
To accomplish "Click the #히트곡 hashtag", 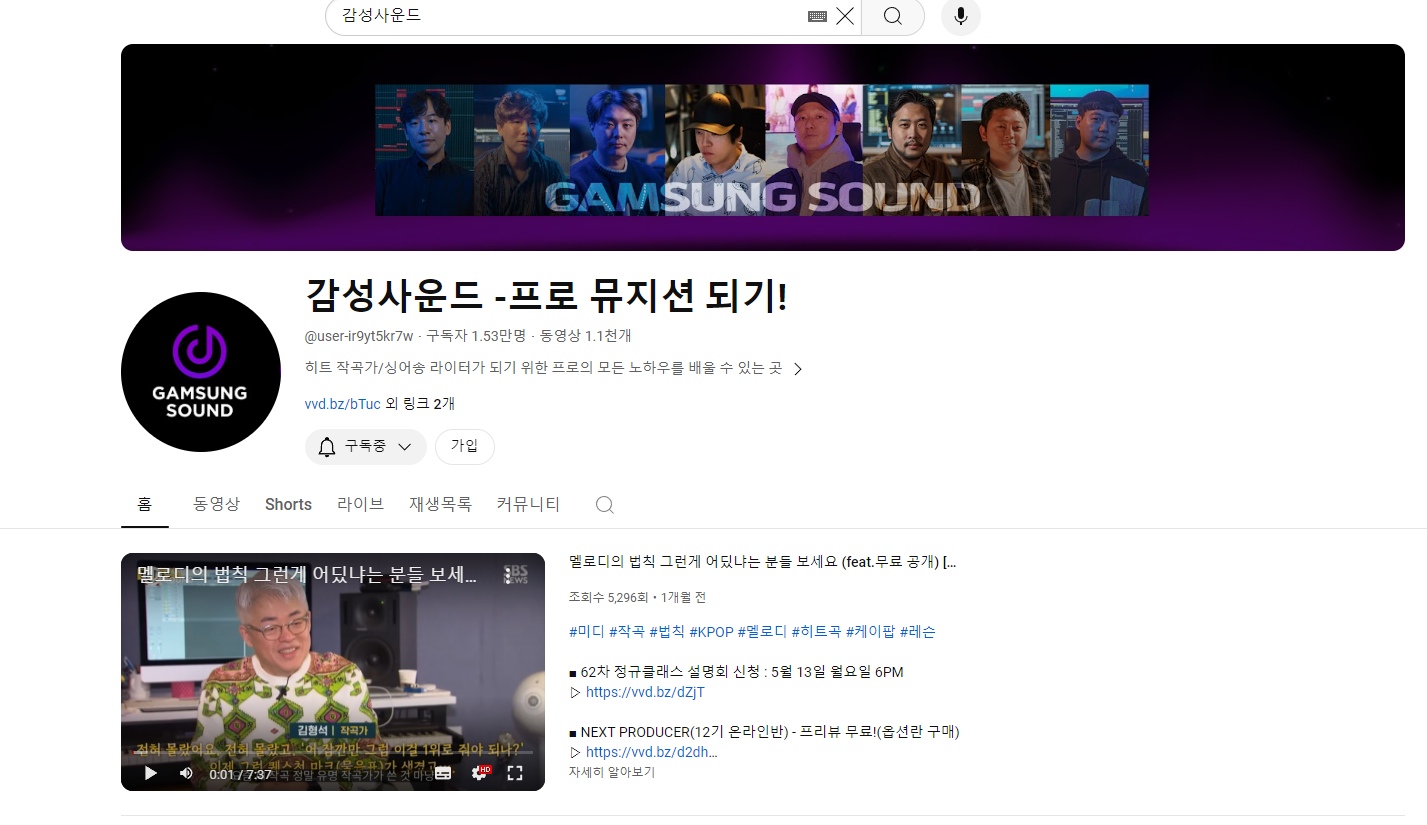I will point(816,632).
